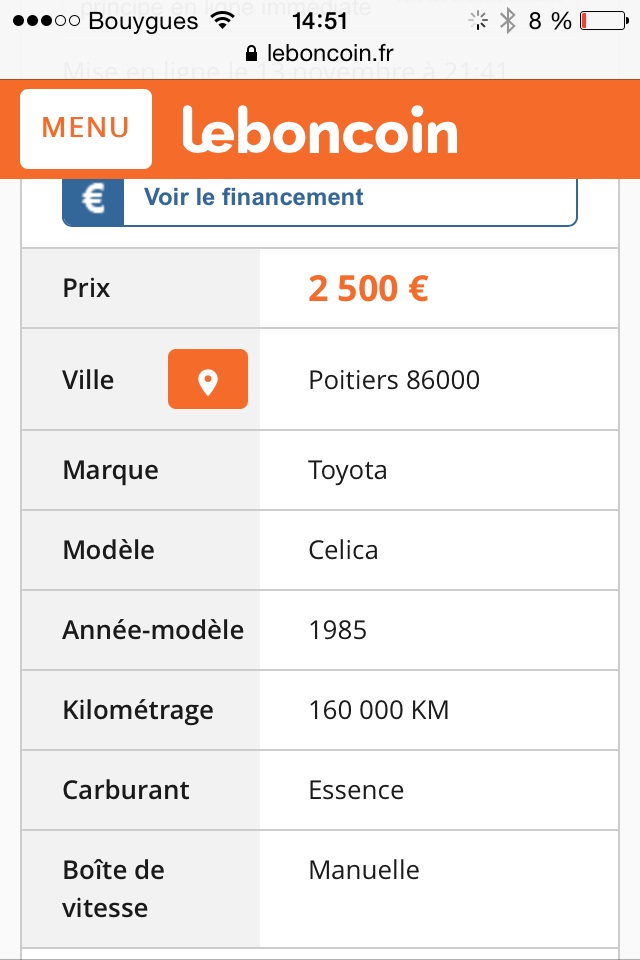Tap the Wi-Fi status icon
640x960 pixels.
(223, 20)
